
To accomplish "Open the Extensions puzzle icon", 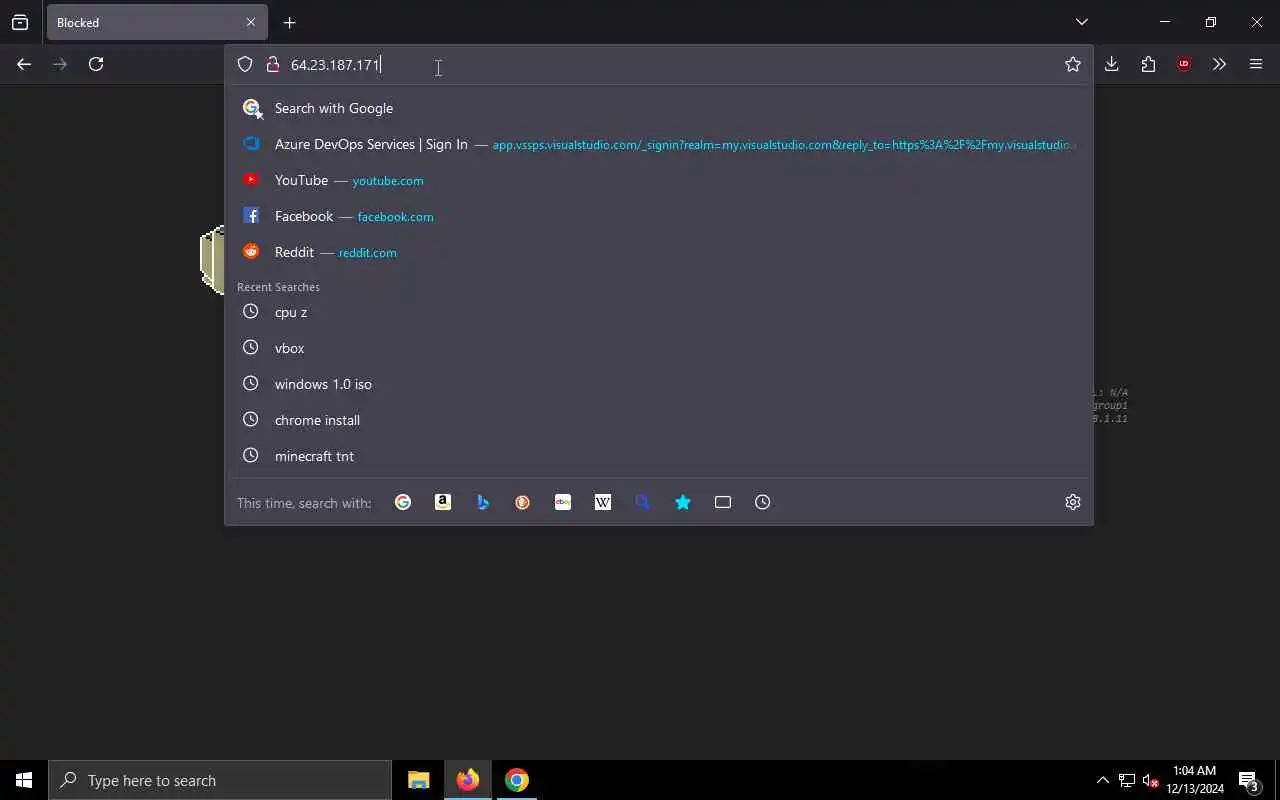I will (1148, 64).
